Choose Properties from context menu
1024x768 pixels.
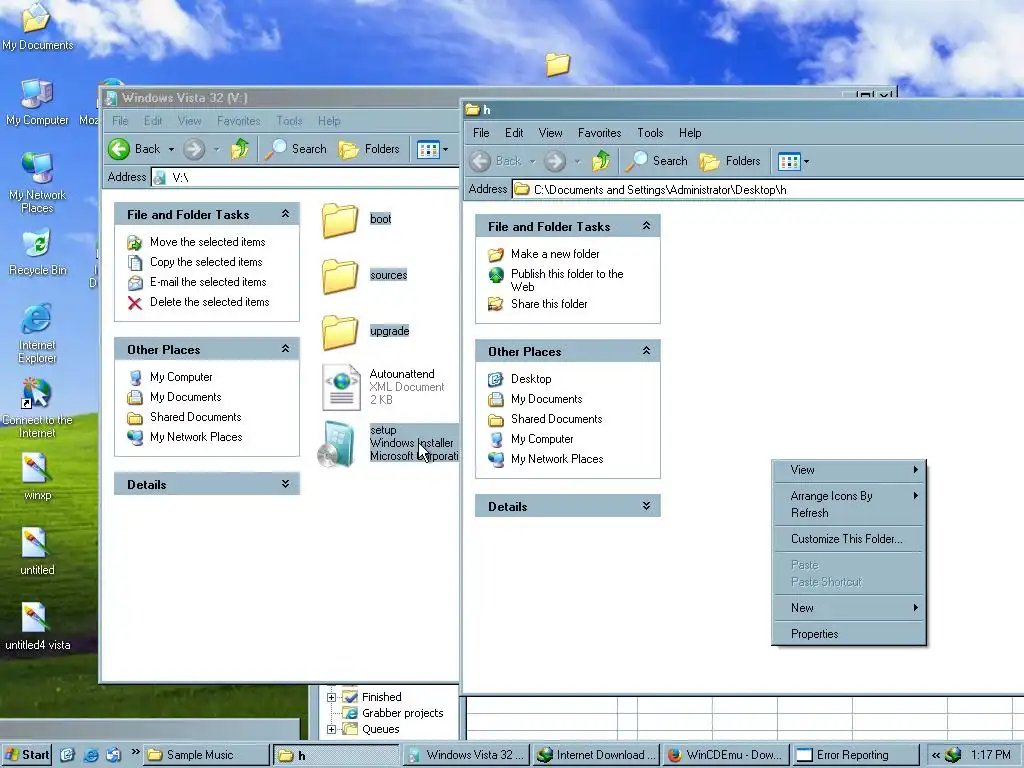(849, 633)
